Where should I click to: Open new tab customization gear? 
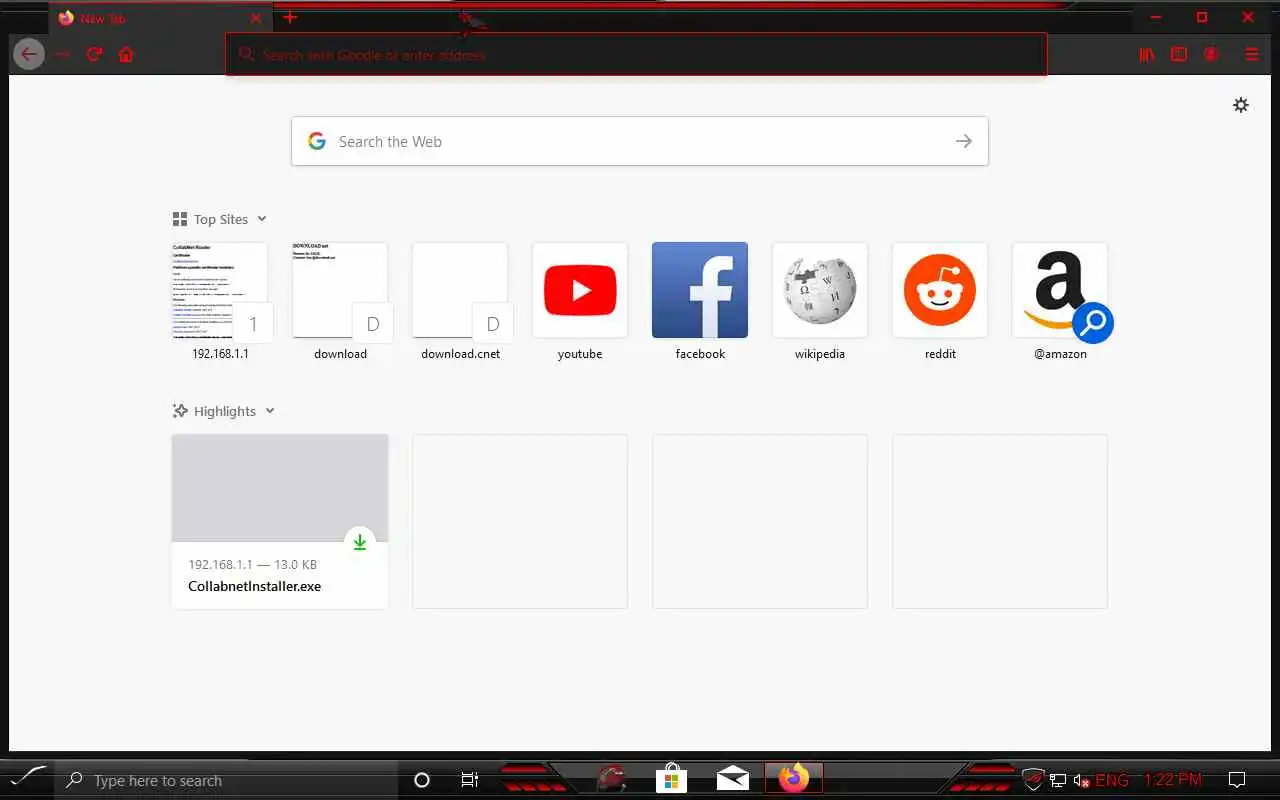1241,105
